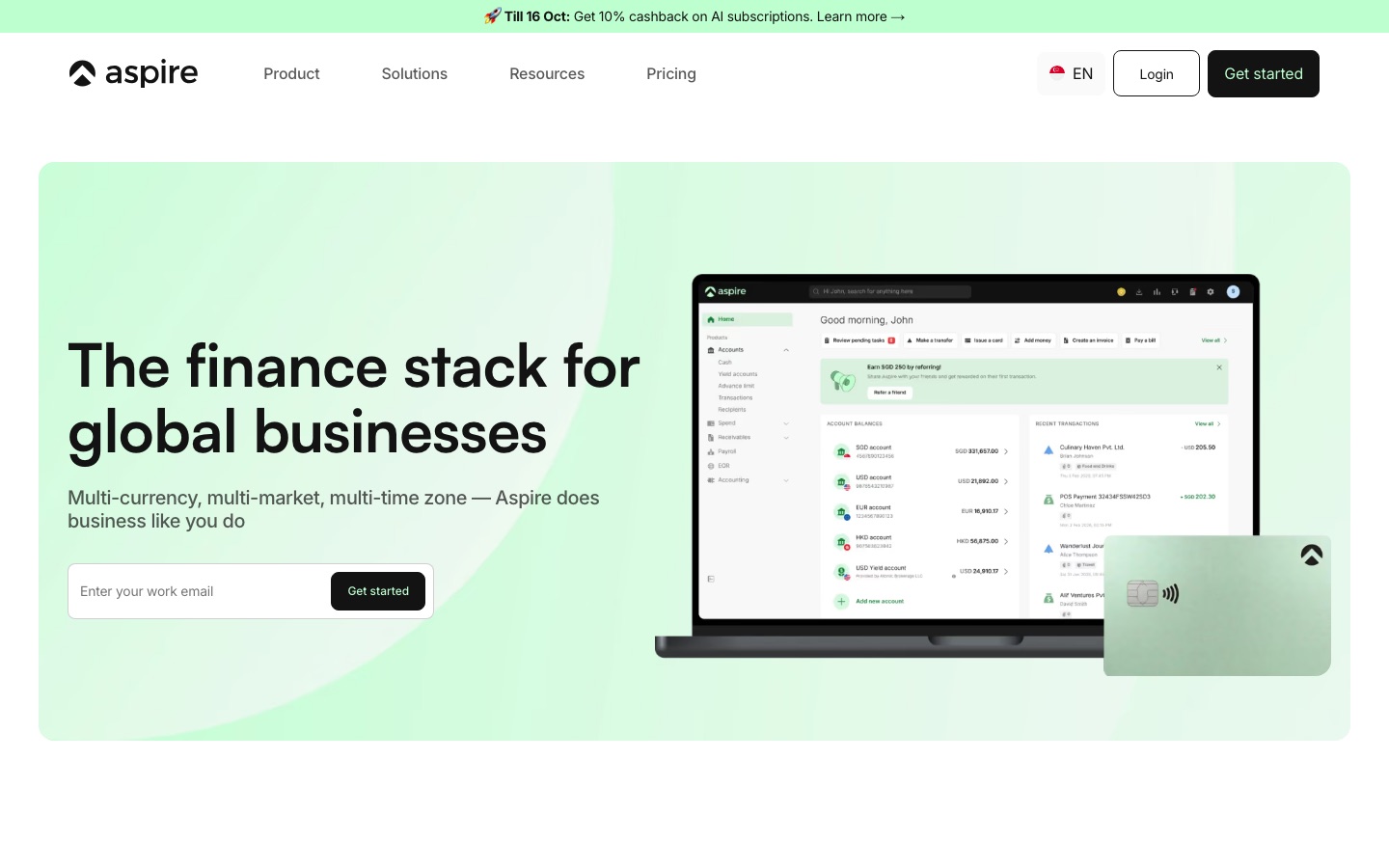This screenshot has width=1389, height=868.
Task: Expand Receivables in the mockup sidebar
Action: pyautogui.click(x=786, y=438)
